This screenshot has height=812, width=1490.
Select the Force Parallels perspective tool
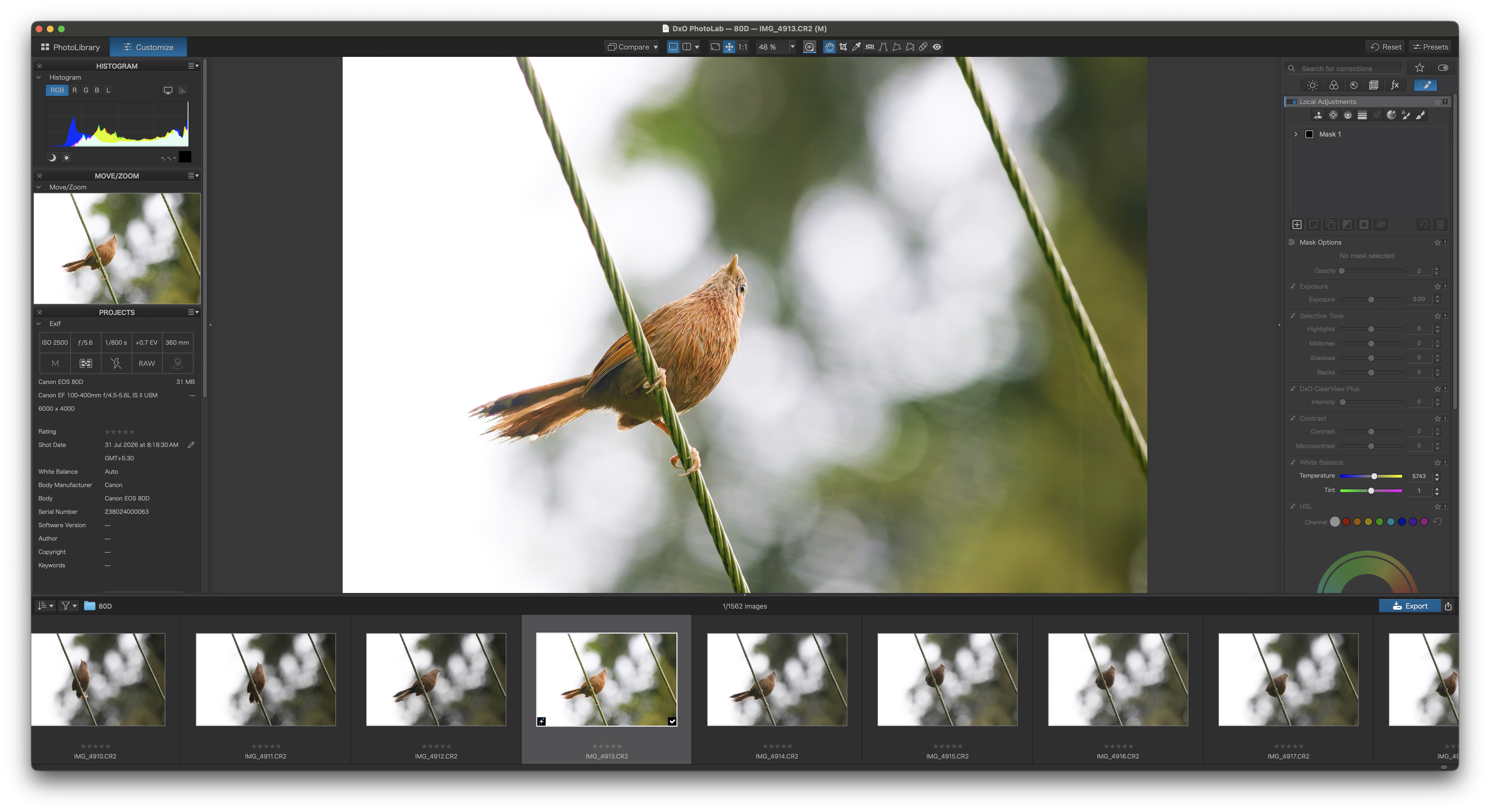click(883, 47)
